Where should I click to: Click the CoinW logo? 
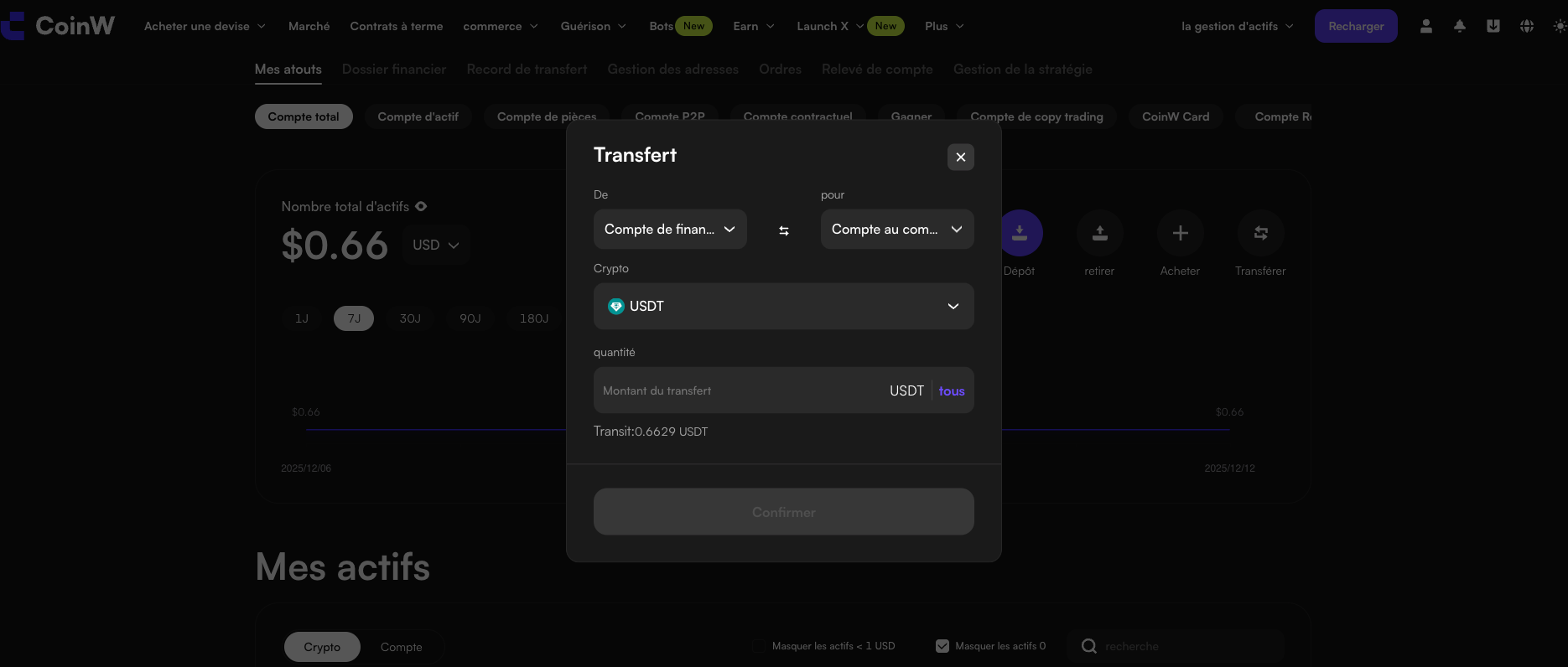pos(58,26)
